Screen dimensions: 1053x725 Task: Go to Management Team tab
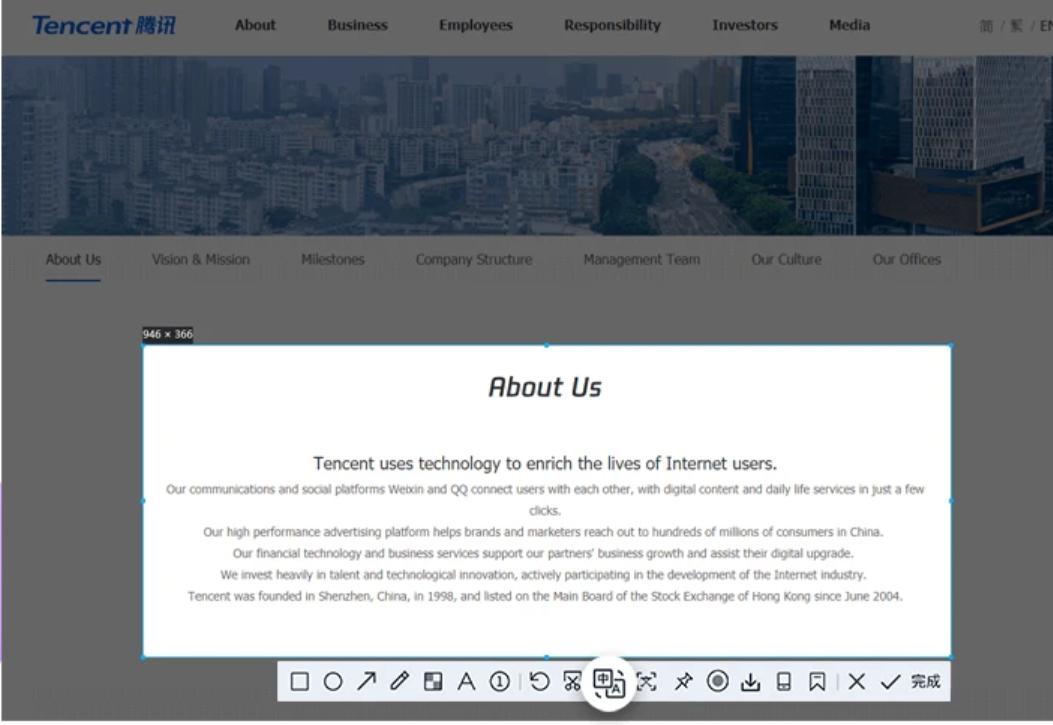click(x=641, y=260)
